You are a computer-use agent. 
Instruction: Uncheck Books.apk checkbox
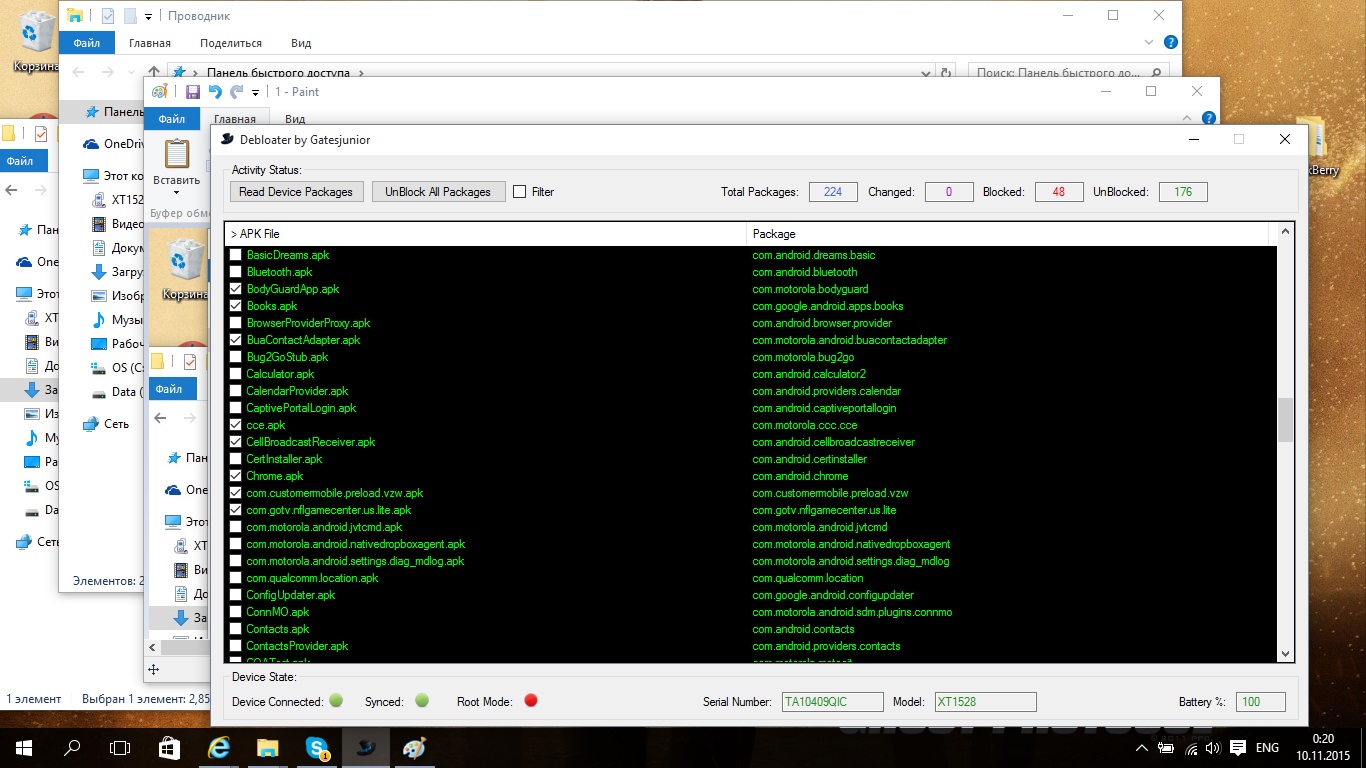pos(236,306)
